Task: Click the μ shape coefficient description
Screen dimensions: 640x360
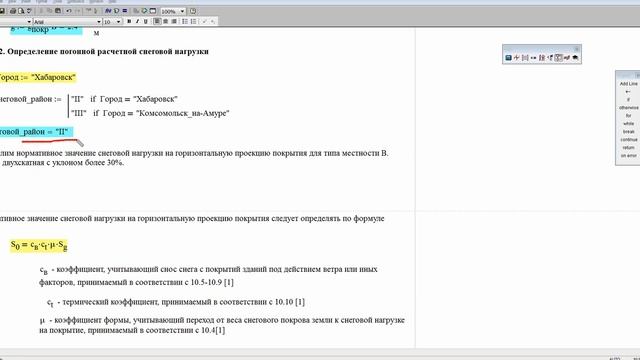Action: coord(222,325)
